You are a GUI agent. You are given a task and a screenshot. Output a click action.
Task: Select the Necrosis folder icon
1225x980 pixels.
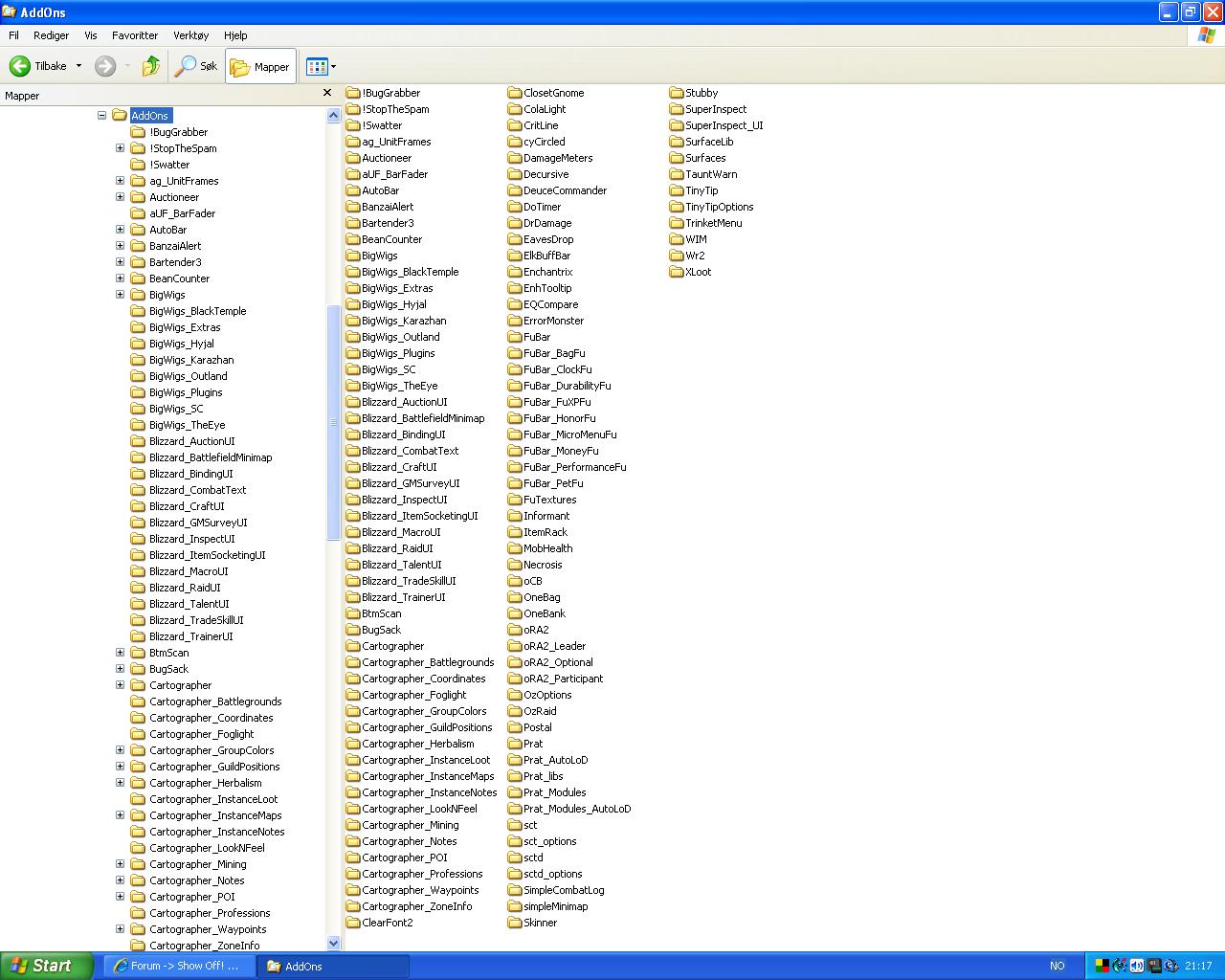coord(515,565)
